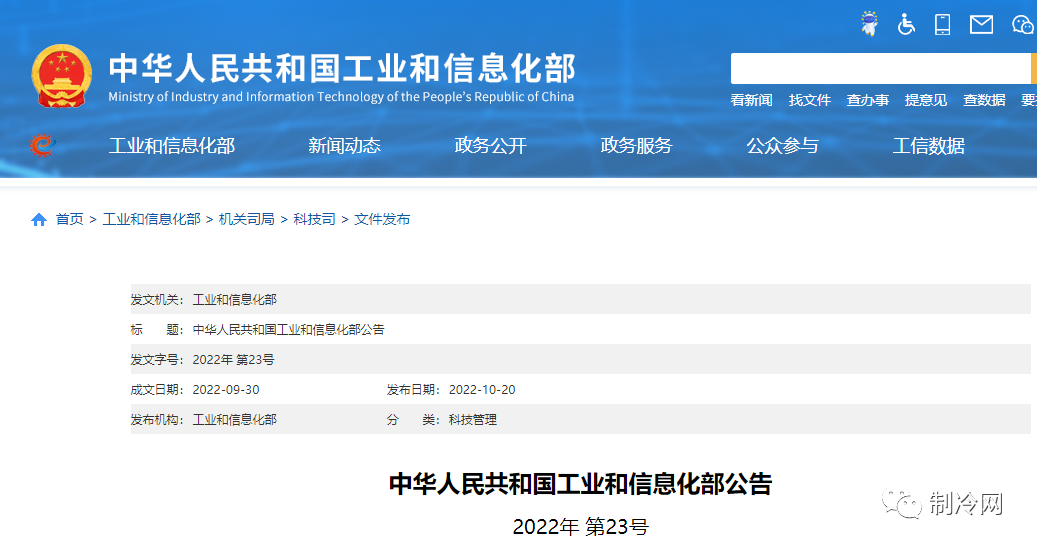Click the red swirl government icon

click(x=42, y=145)
